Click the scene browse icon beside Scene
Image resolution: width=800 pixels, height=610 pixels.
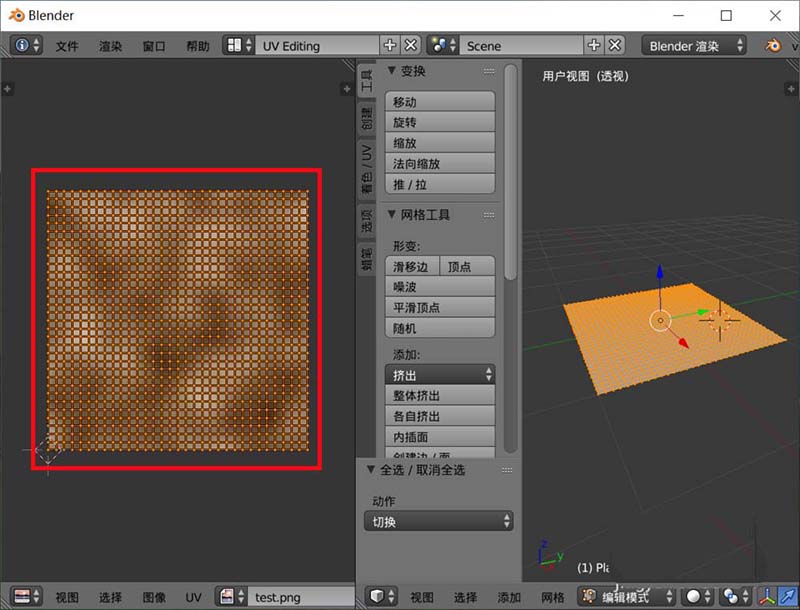pyautogui.click(x=443, y=45)
